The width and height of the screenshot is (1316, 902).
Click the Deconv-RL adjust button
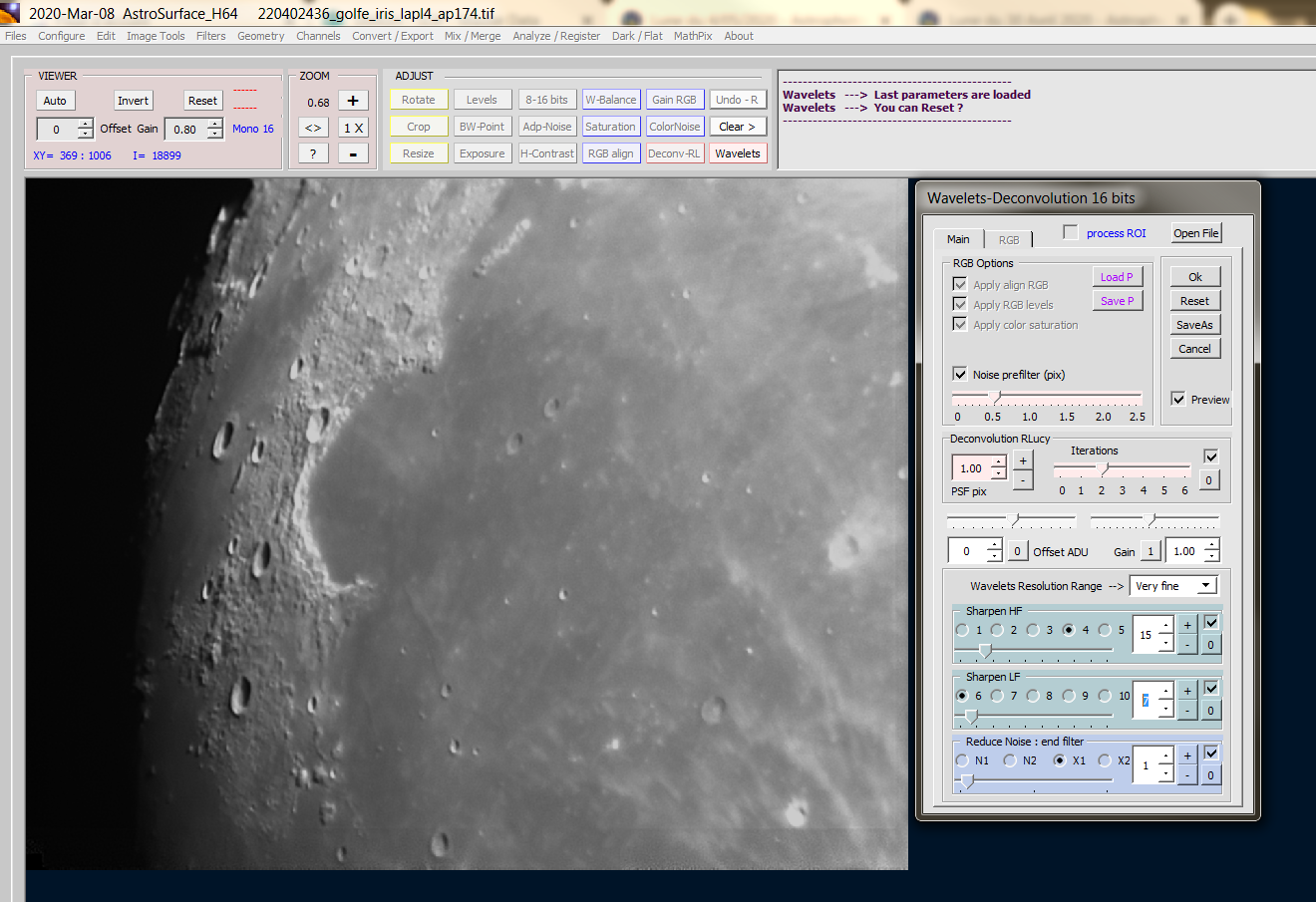click(674, 153)
